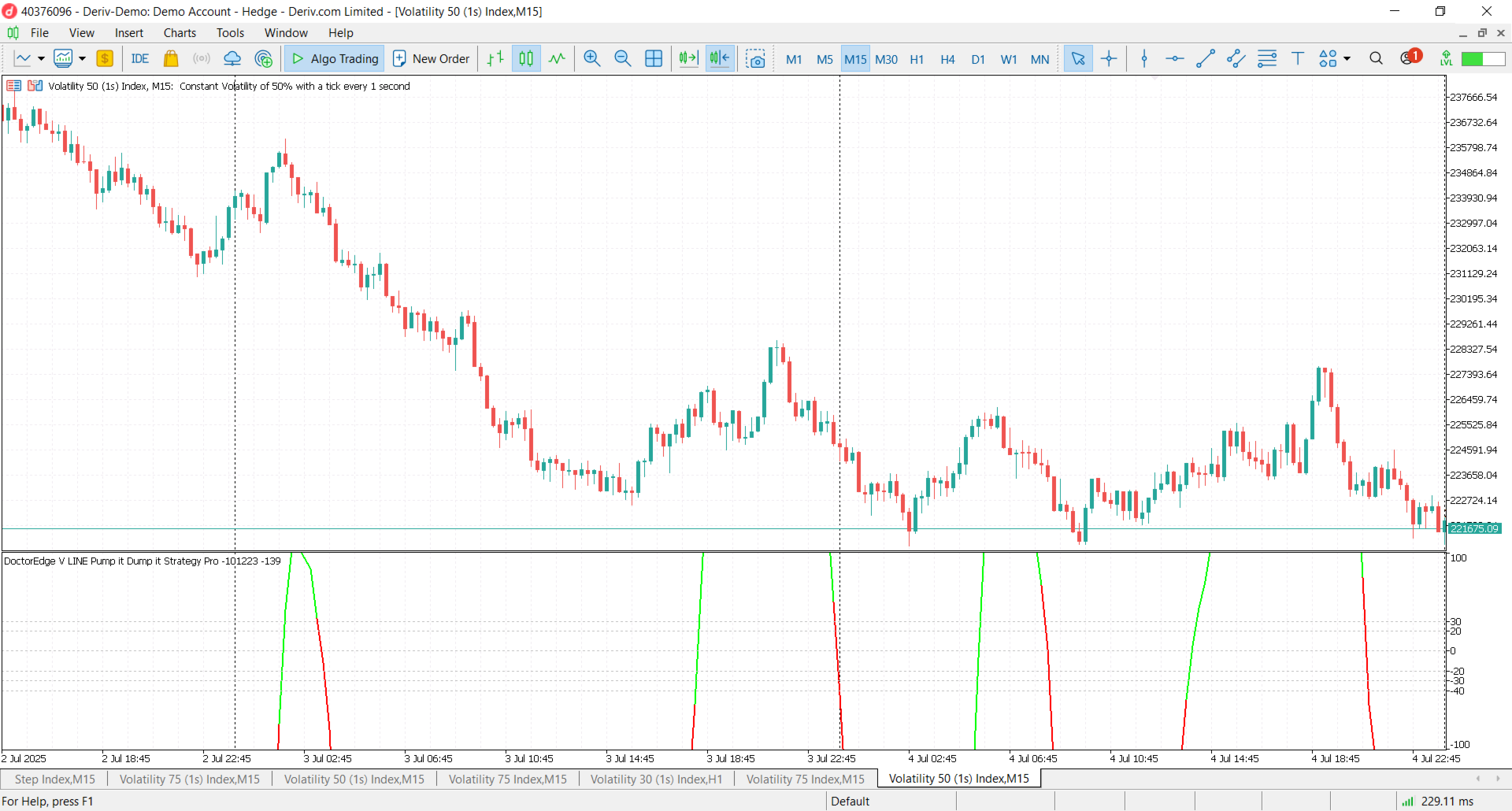Click the New Order button
Screen dimensions: 1512x811
click(431, 59)
